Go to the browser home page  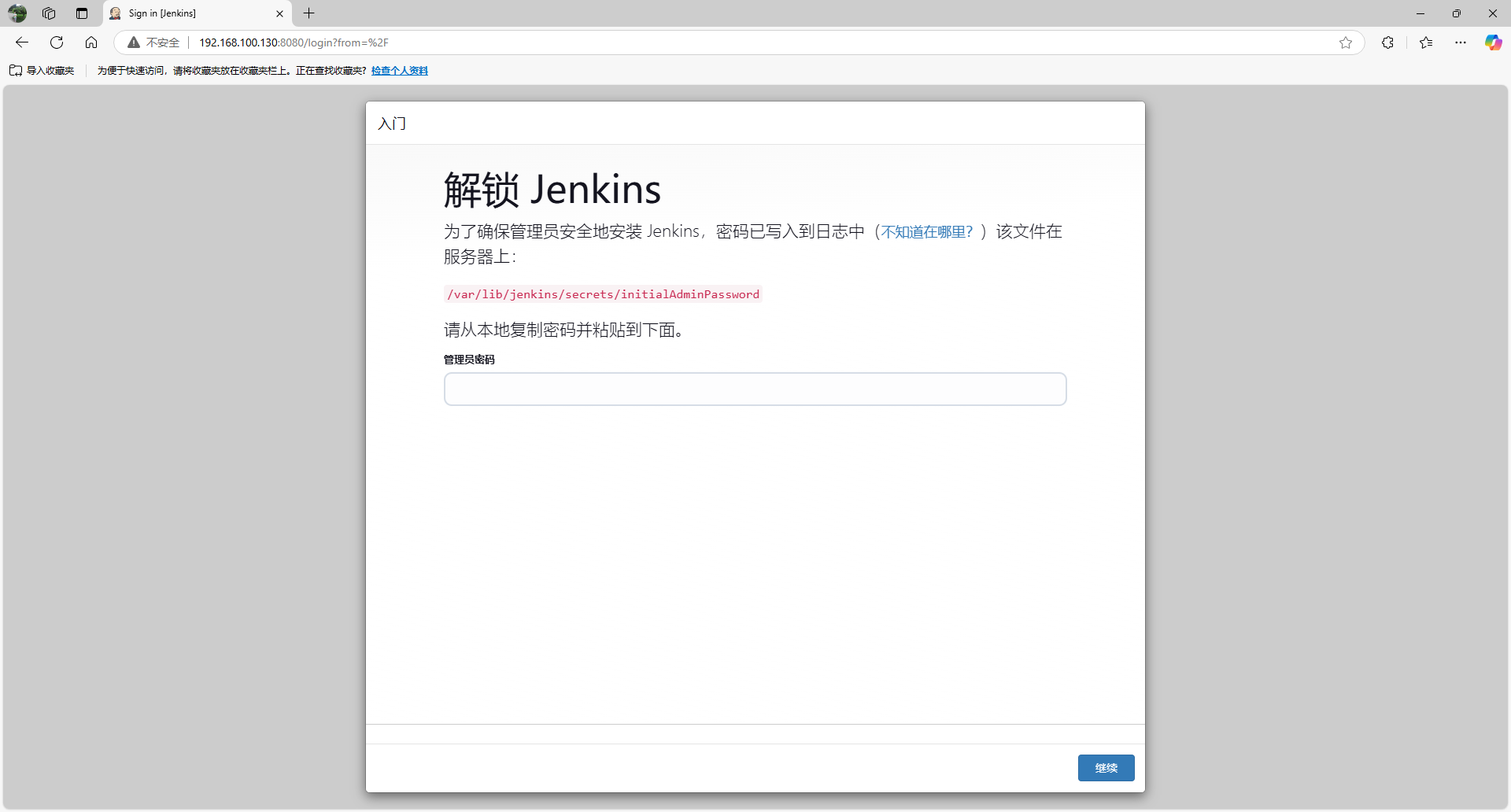91,42
